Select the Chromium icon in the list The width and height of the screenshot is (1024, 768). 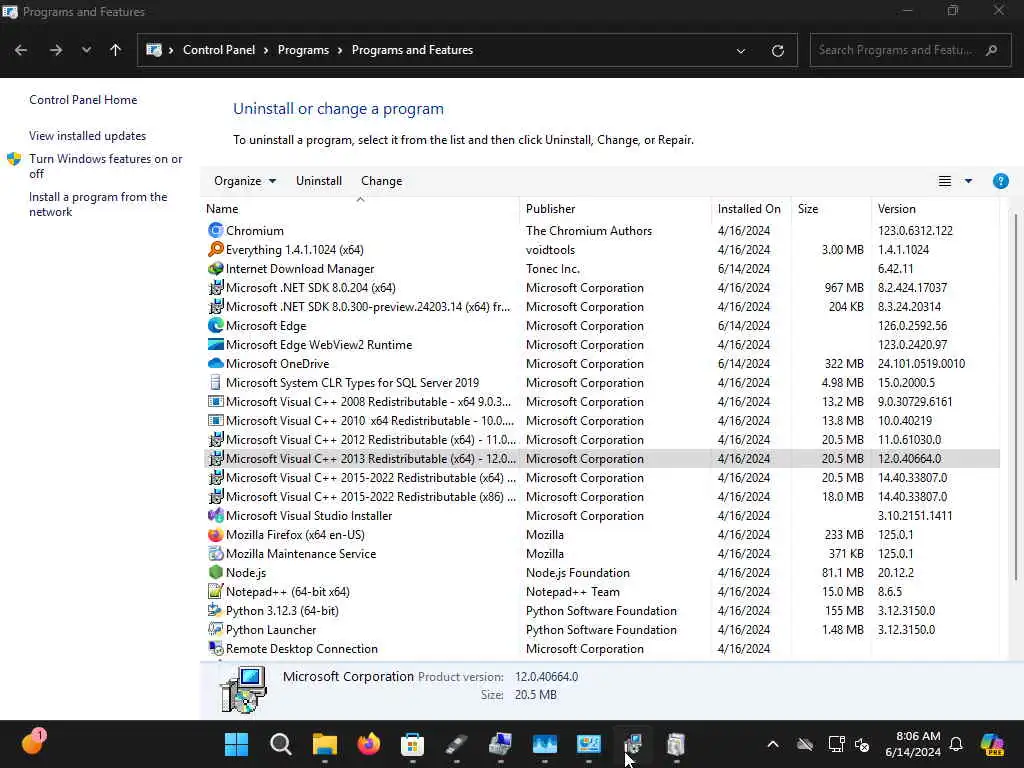coord(216,231)
